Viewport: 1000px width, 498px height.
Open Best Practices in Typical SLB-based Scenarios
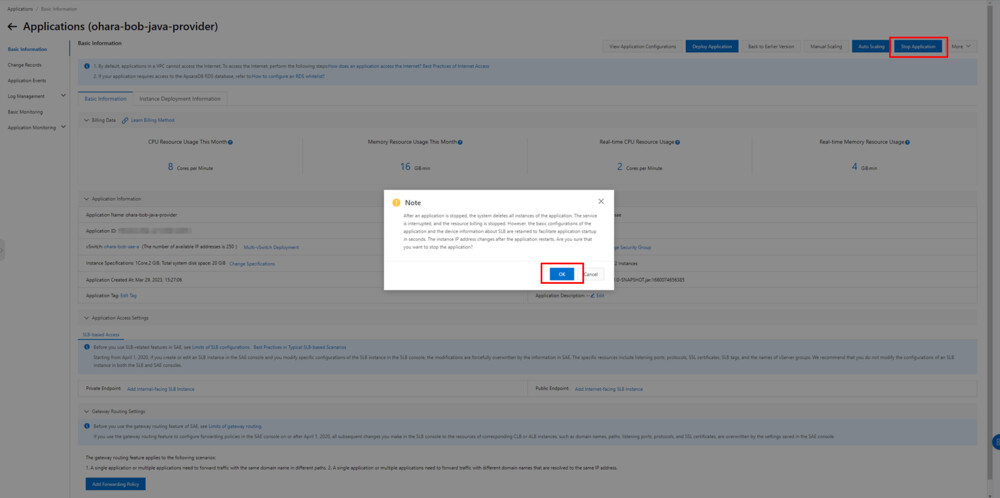(300, 347)
